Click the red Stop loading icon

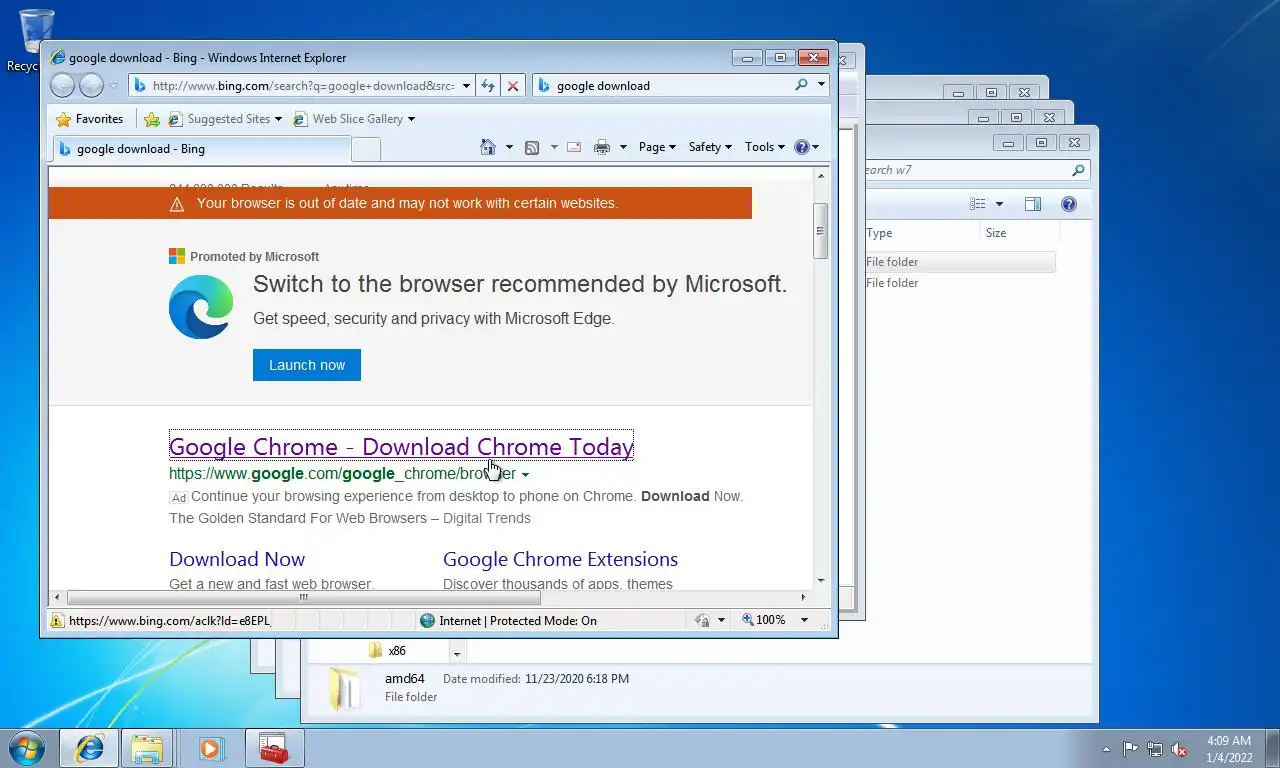click(x=513, y=86)
